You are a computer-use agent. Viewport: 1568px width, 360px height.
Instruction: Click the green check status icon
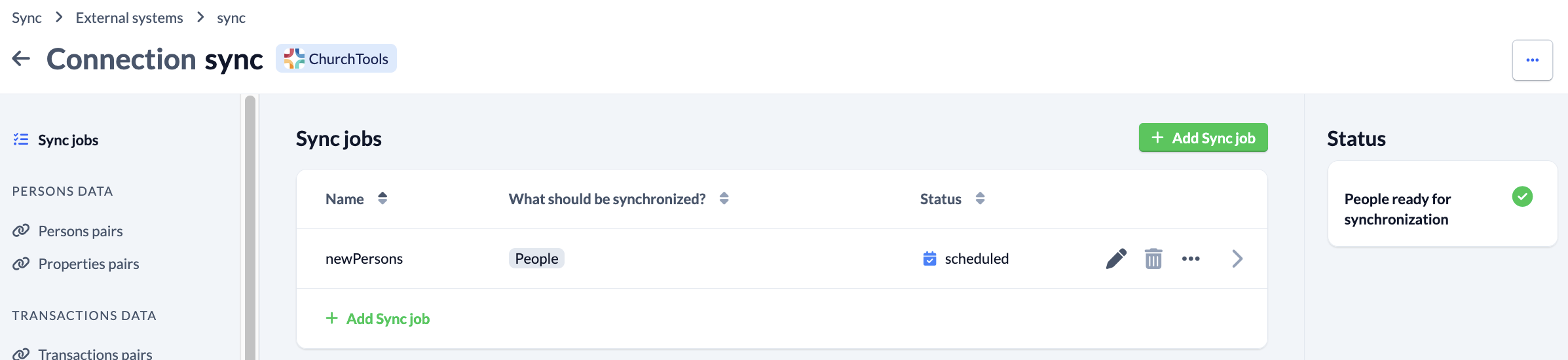(x=1522, y=196)
